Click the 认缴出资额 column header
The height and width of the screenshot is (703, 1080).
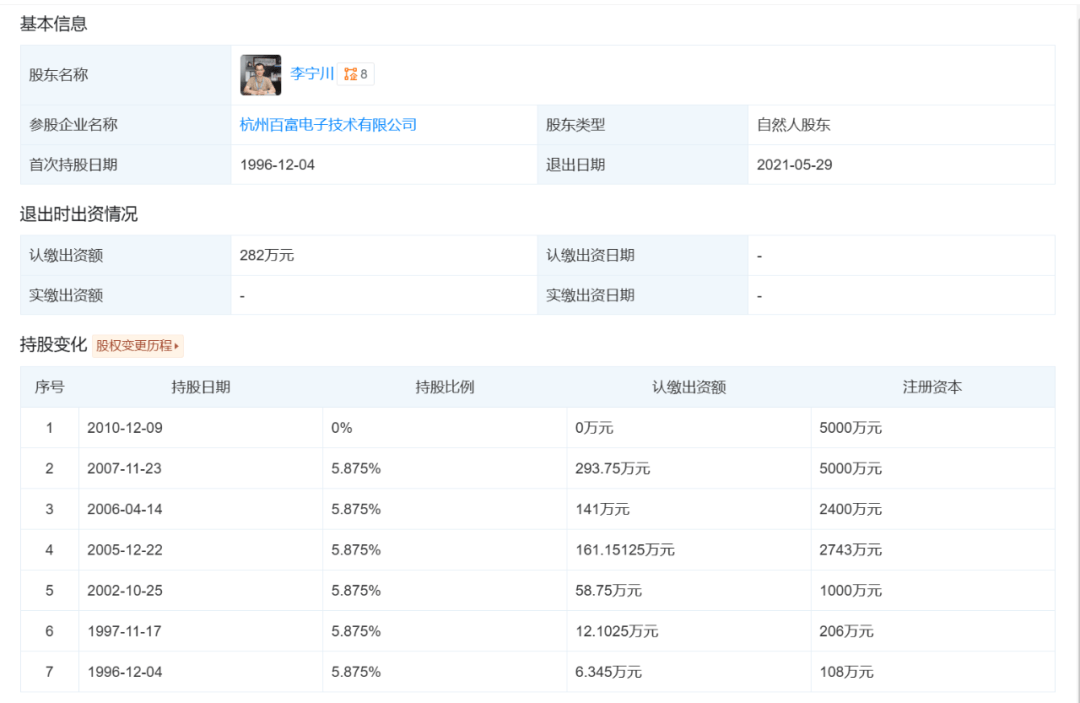coord(688,387)
